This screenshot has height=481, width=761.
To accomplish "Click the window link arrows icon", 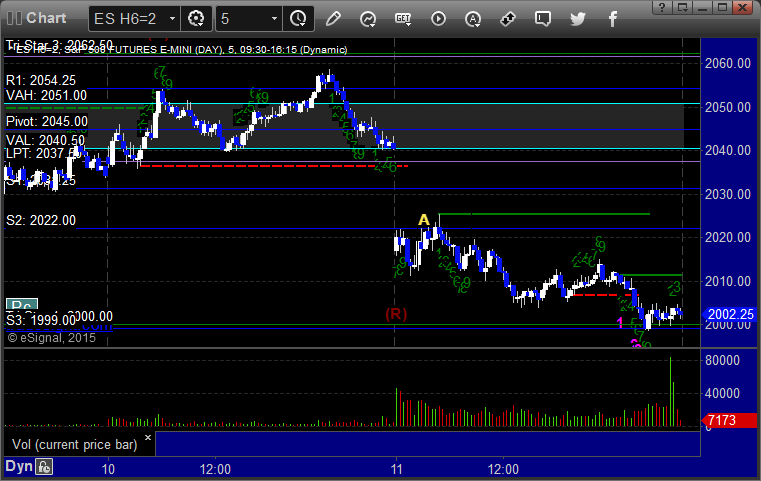I will click(508, 19).
